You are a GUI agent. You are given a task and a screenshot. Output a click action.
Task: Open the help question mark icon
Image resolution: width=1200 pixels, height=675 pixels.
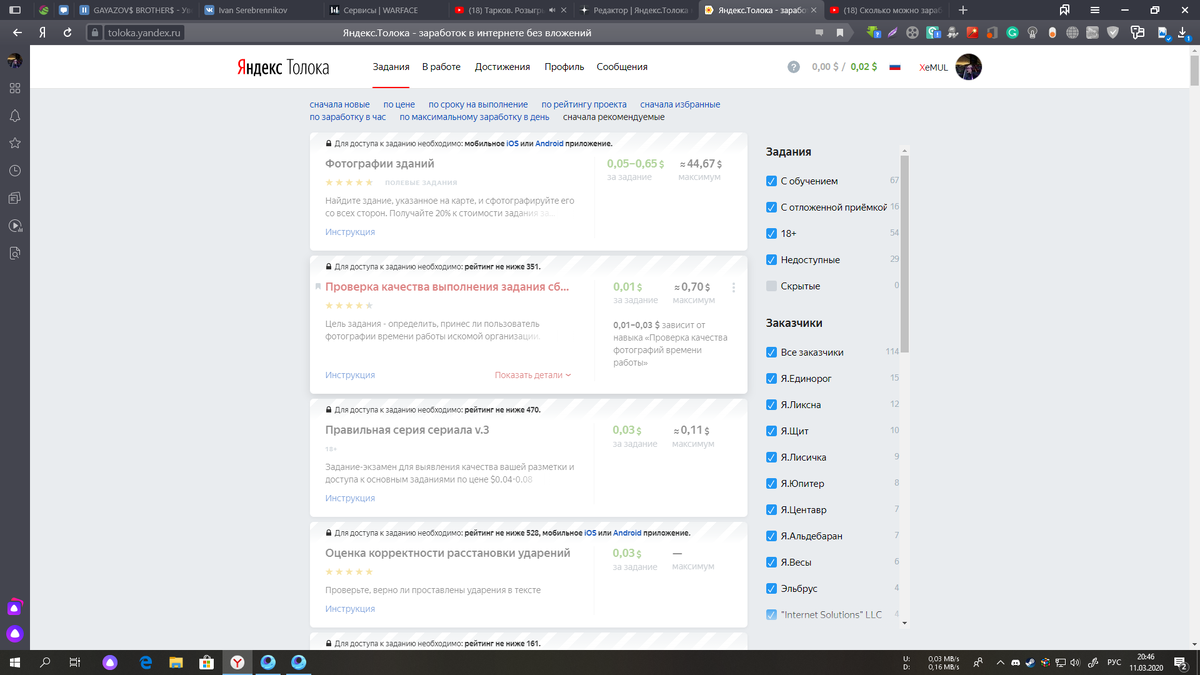coord(794,67)
